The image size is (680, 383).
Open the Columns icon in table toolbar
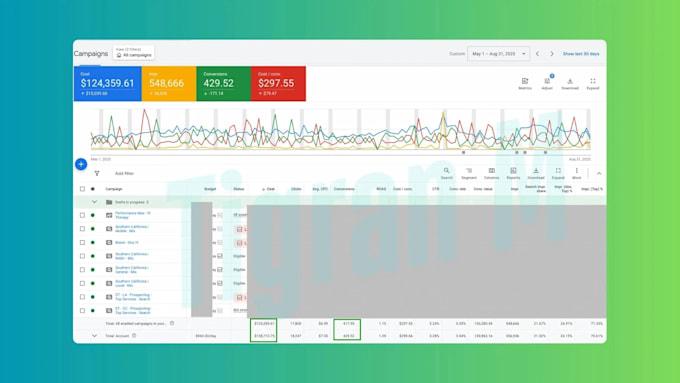(x=491, y=171)
